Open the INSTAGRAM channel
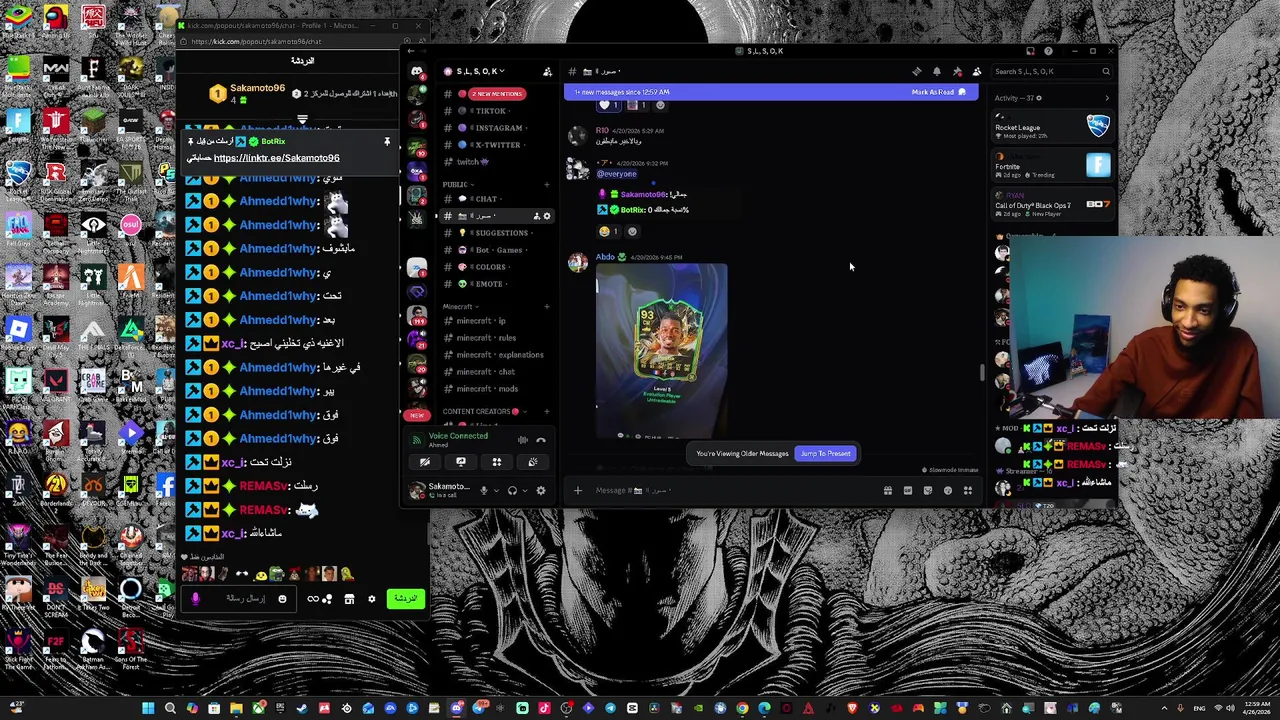The width and height of the screenshot is (1280, 720). pyautogui.click(x=497, y=128)
